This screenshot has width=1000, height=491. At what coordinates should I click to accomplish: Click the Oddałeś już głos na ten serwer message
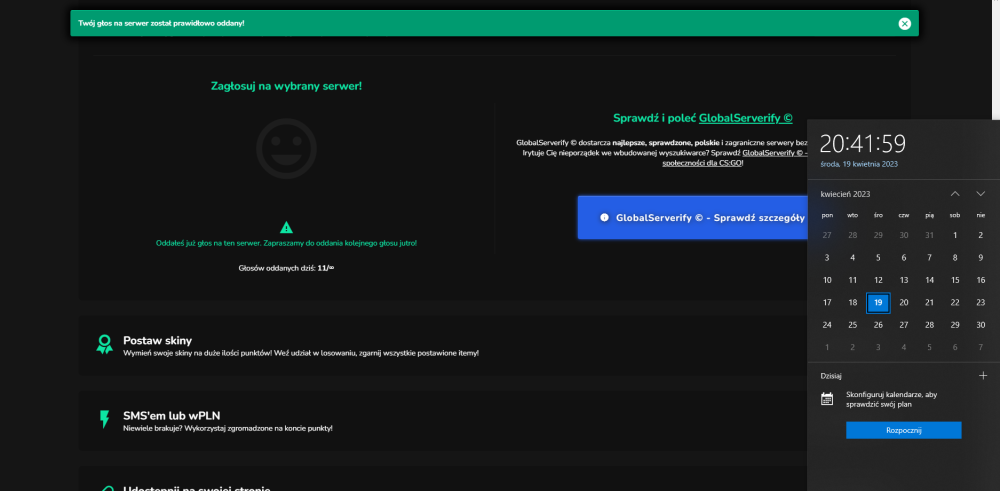286,243
